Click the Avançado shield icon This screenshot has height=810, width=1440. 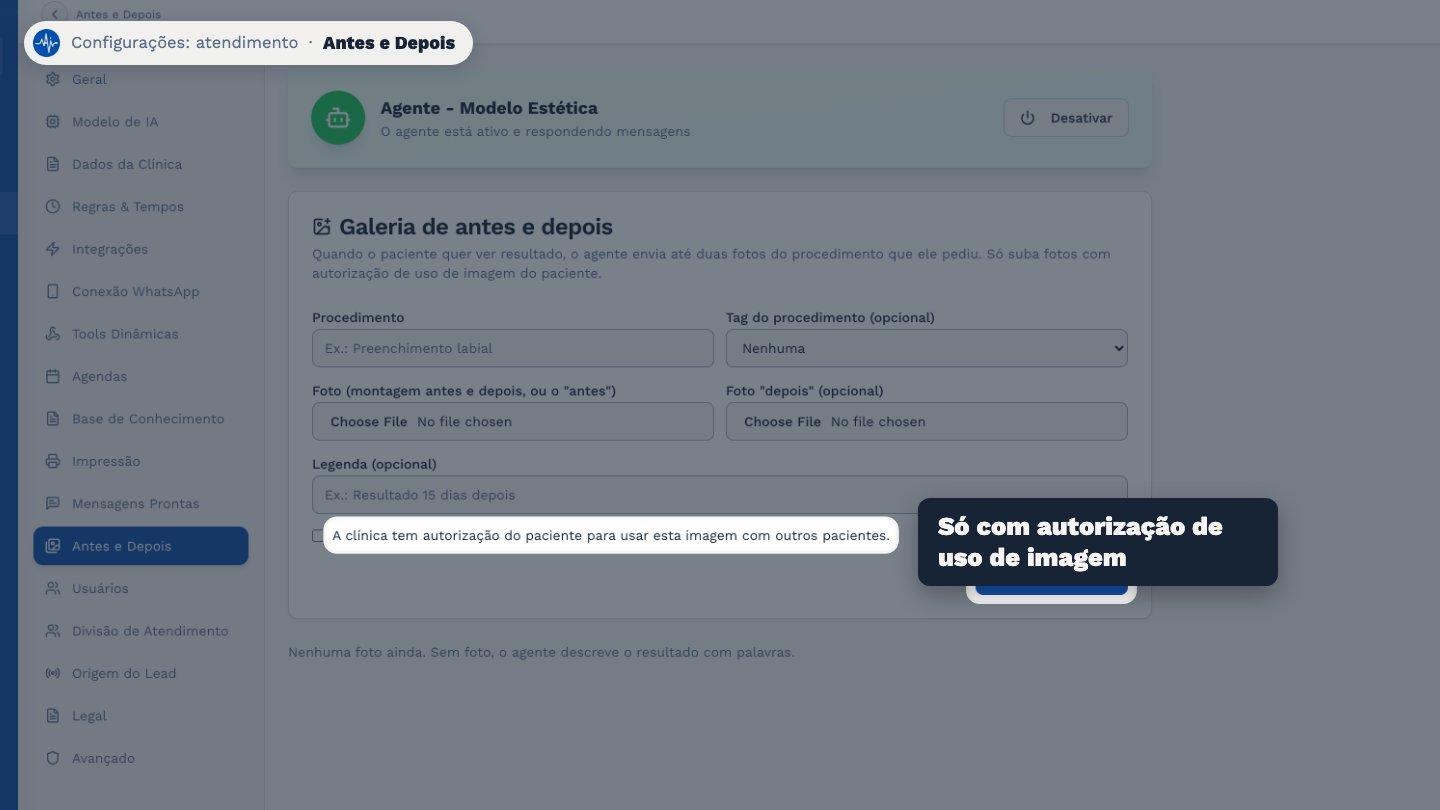tap(53, 759)
